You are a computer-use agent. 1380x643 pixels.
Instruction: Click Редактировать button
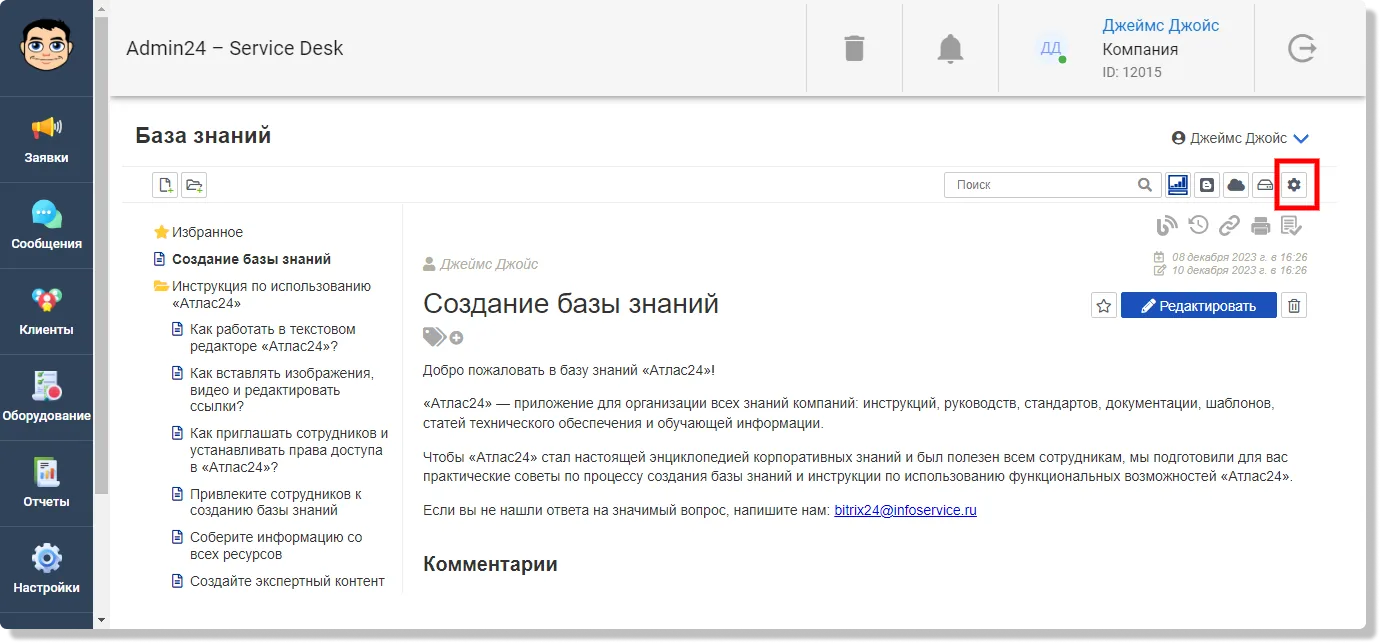pyautogui.click(x=1199, y=306)
